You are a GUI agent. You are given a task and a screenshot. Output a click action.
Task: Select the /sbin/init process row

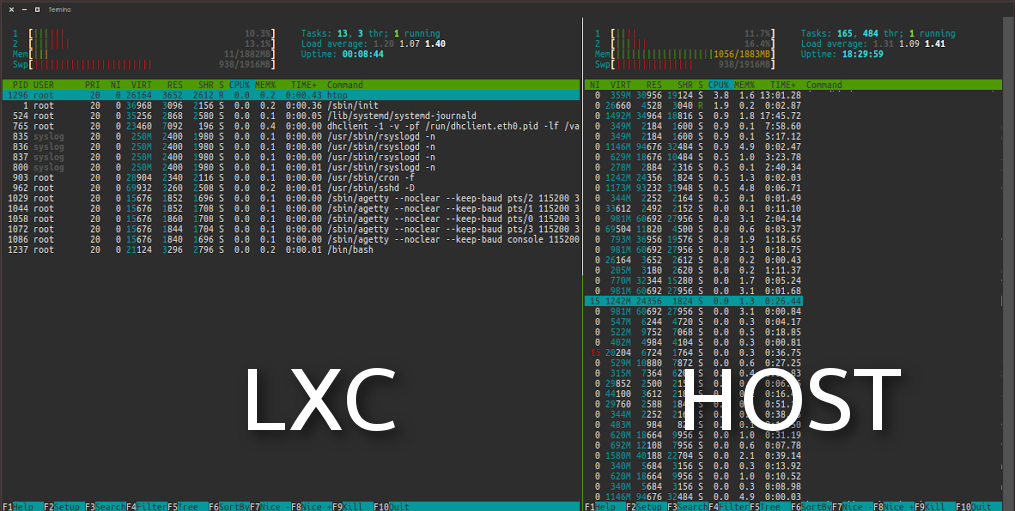291,106
